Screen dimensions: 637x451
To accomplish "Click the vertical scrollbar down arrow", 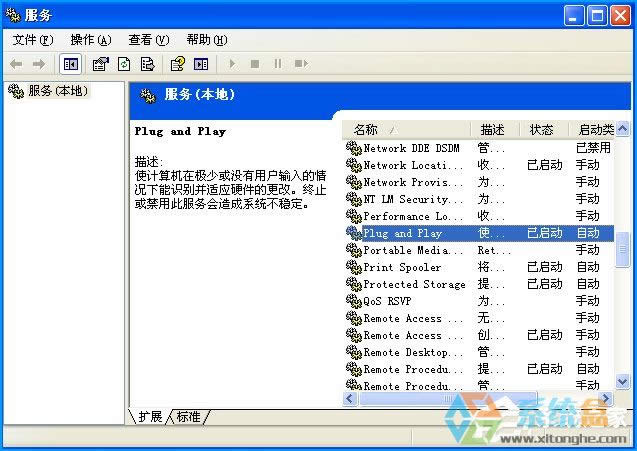I will pyautogui.click(x=622, y=382).
